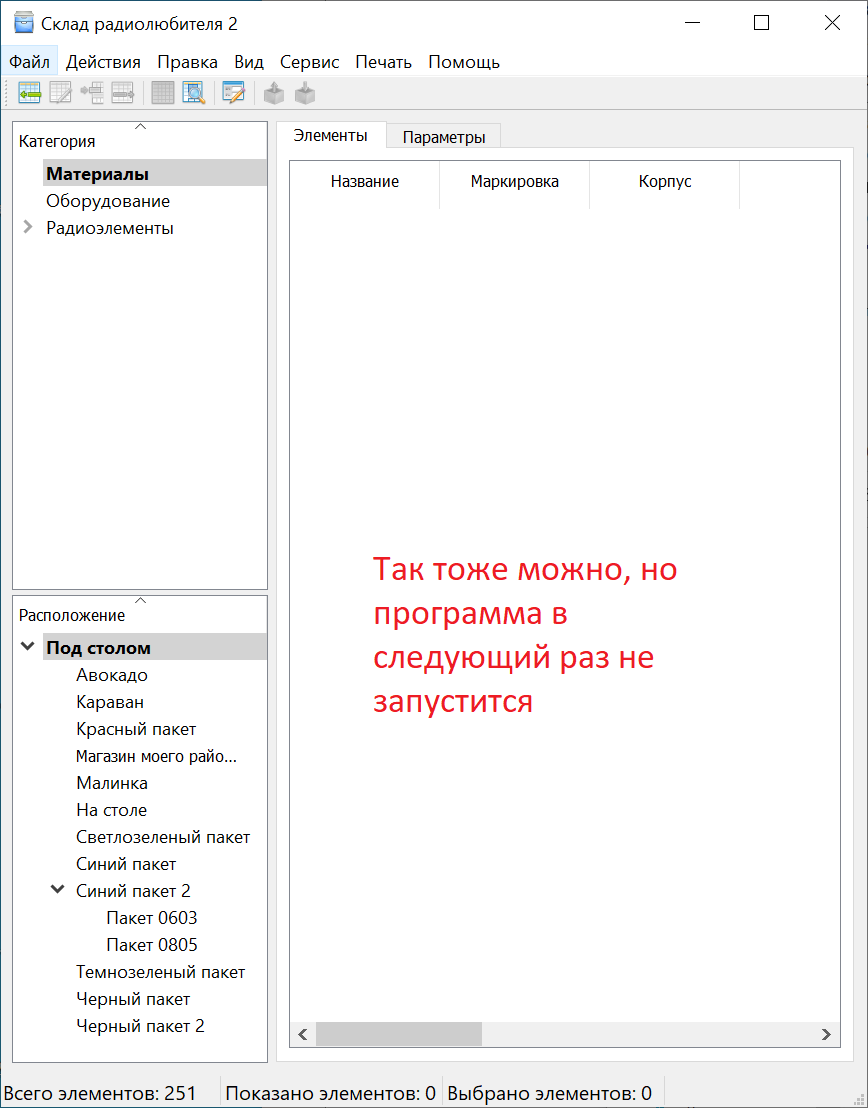This screenshot has height=1108, width=868.
Task: Click the Название column header
Action: pos(365,182)
